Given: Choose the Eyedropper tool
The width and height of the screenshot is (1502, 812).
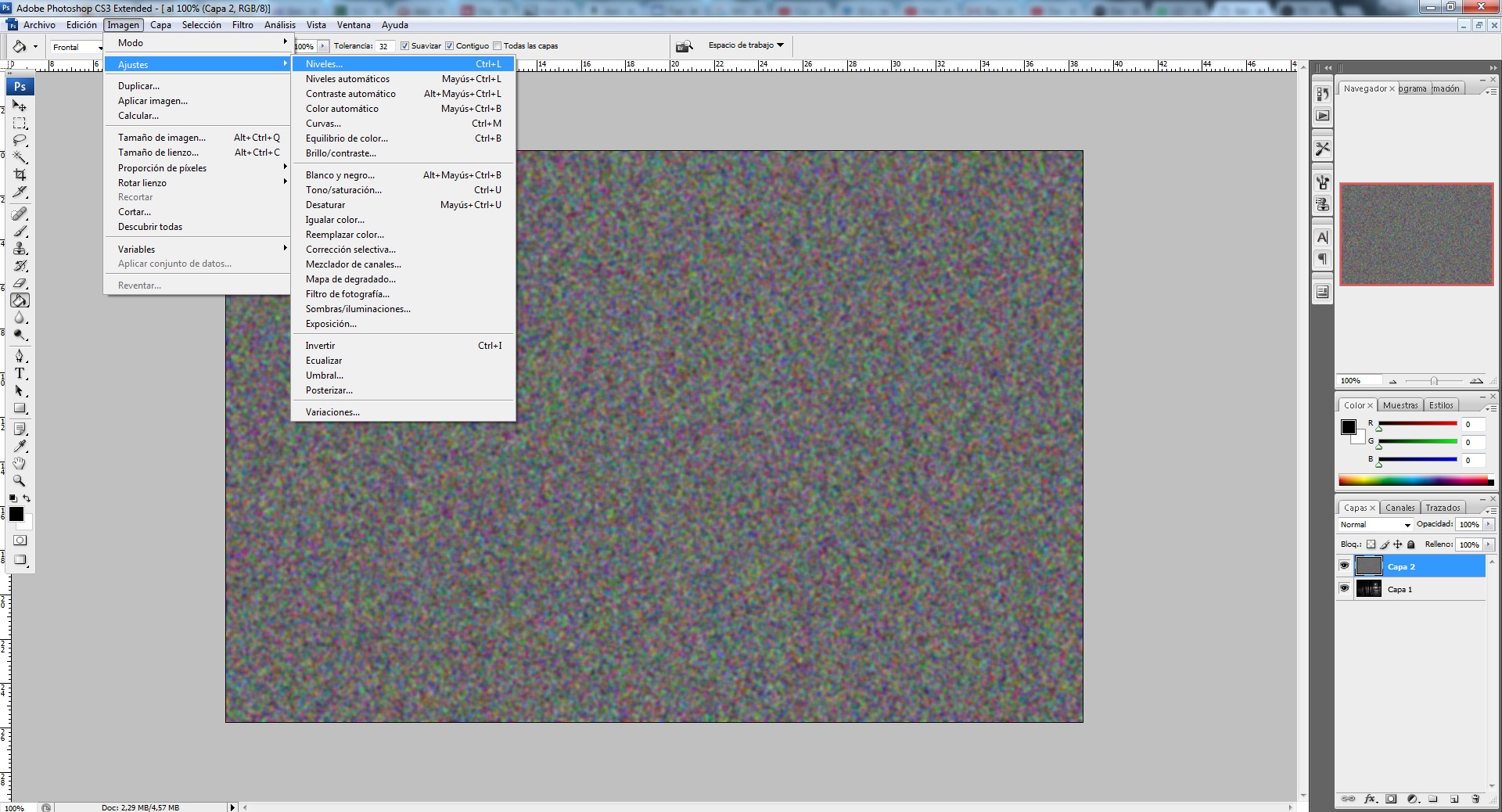Looking at the screenshot, I should pos(20,446).
